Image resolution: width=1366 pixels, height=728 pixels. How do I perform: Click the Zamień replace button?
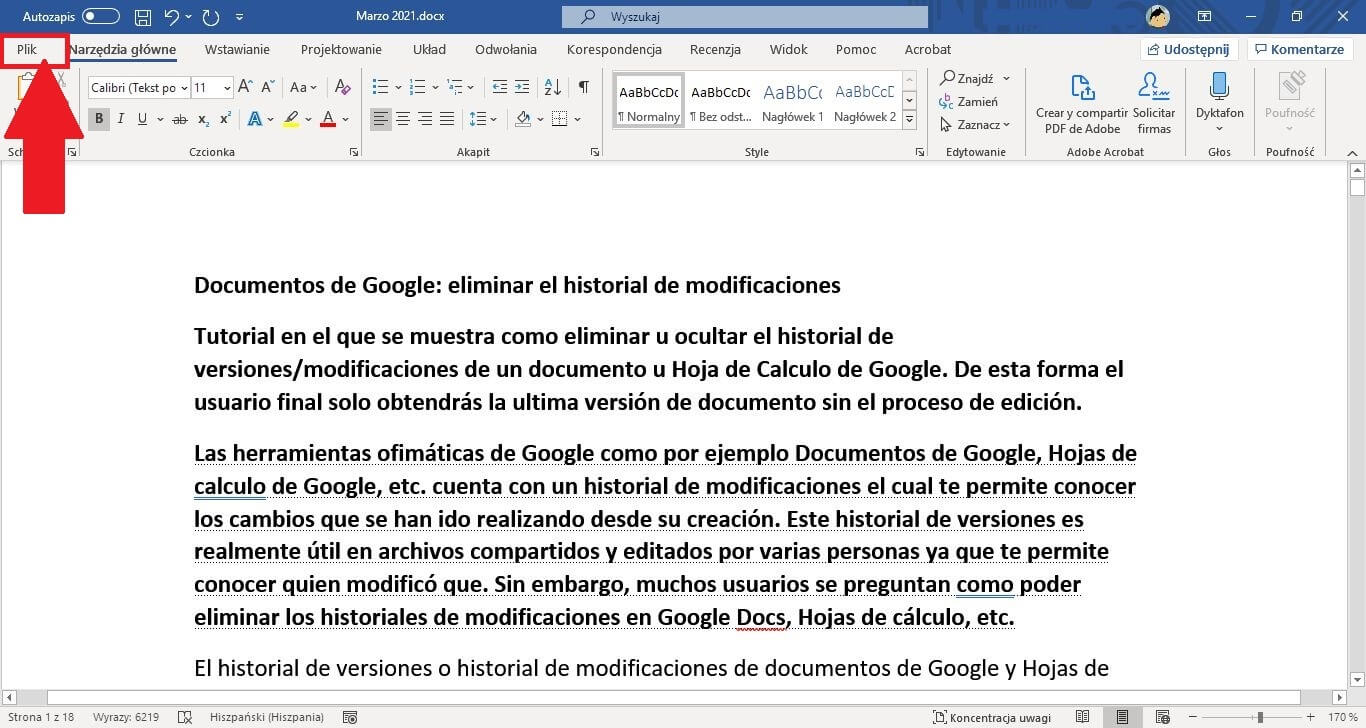click(968, 101)
